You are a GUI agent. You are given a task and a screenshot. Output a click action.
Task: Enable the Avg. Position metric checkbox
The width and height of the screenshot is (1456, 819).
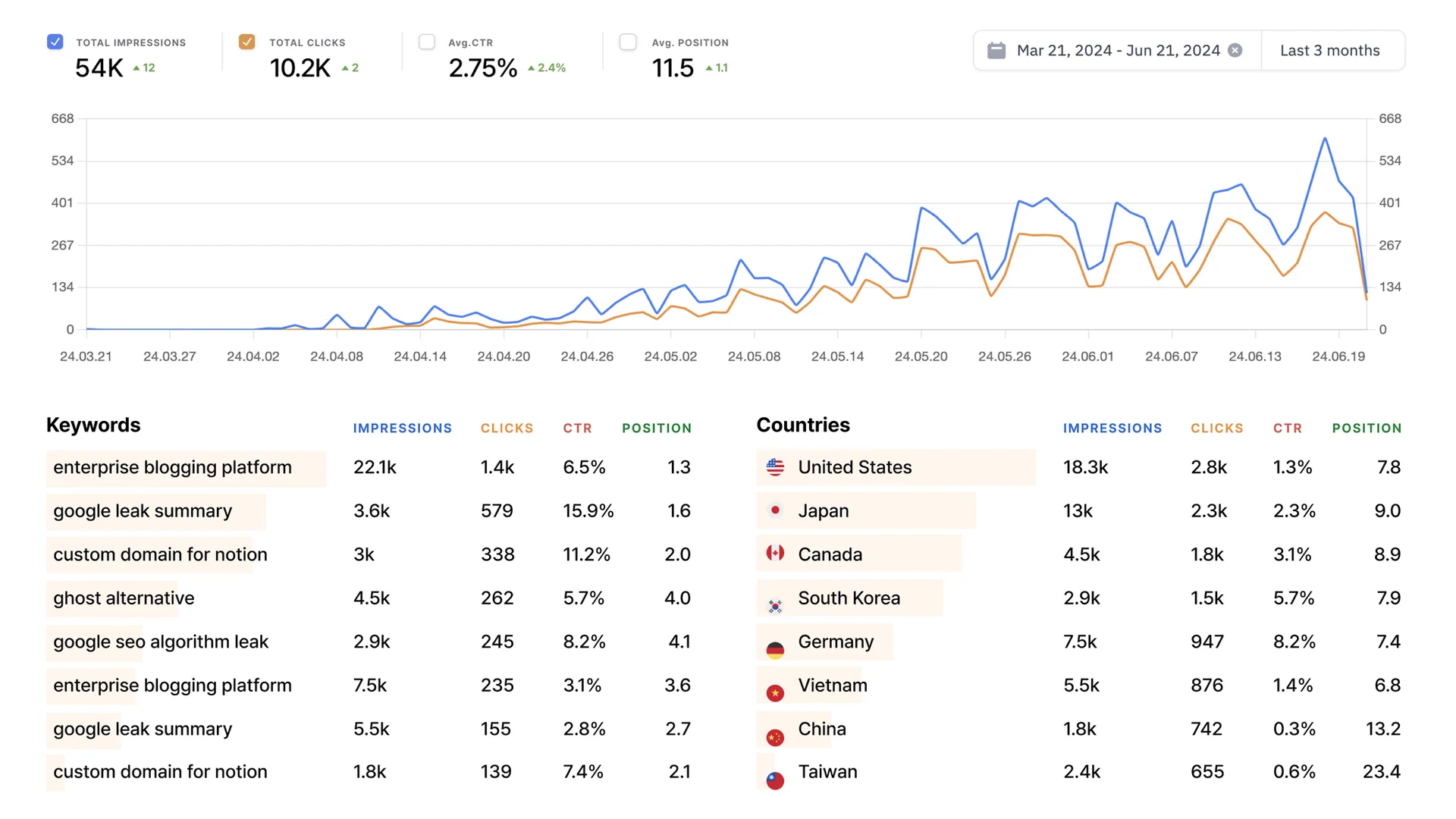click(629, 42)
